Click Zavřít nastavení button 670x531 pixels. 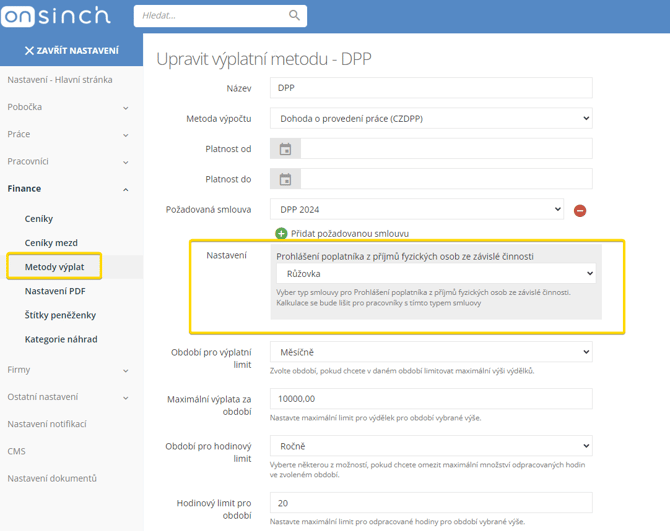point(71,50)
